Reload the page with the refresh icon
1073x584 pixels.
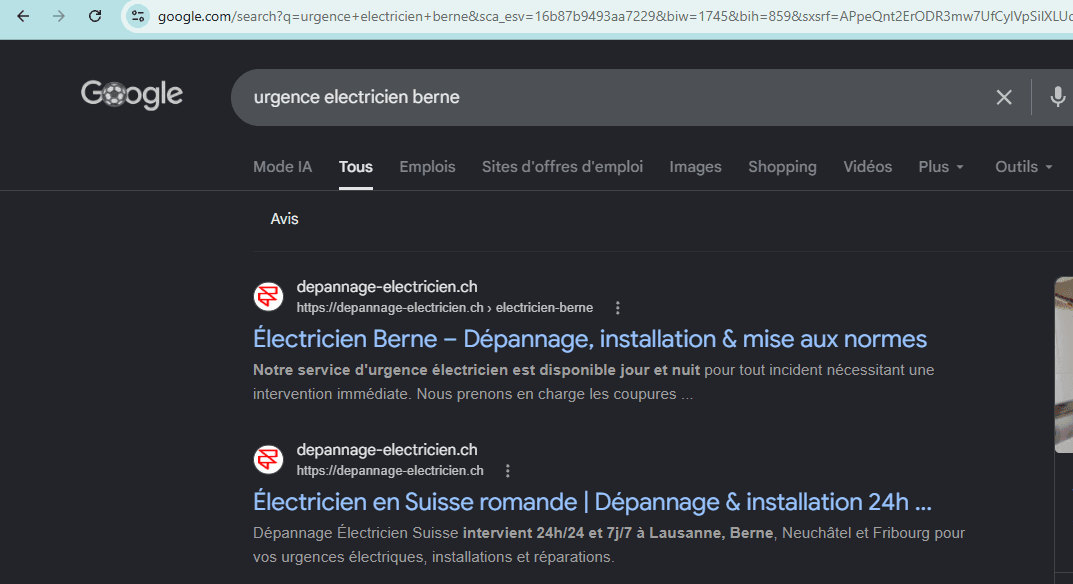[x=95, y=16]
